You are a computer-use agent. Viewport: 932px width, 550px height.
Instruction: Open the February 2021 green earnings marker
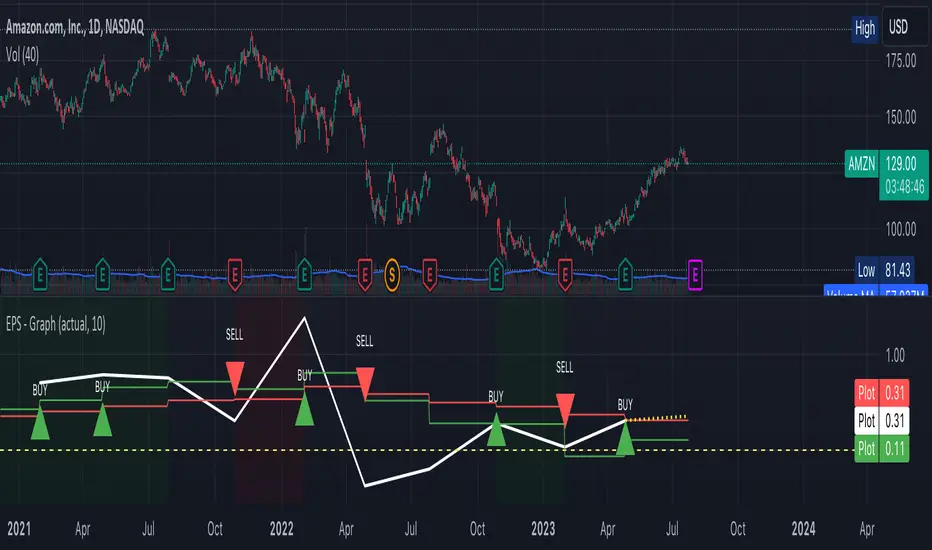(x=40, y=275)
